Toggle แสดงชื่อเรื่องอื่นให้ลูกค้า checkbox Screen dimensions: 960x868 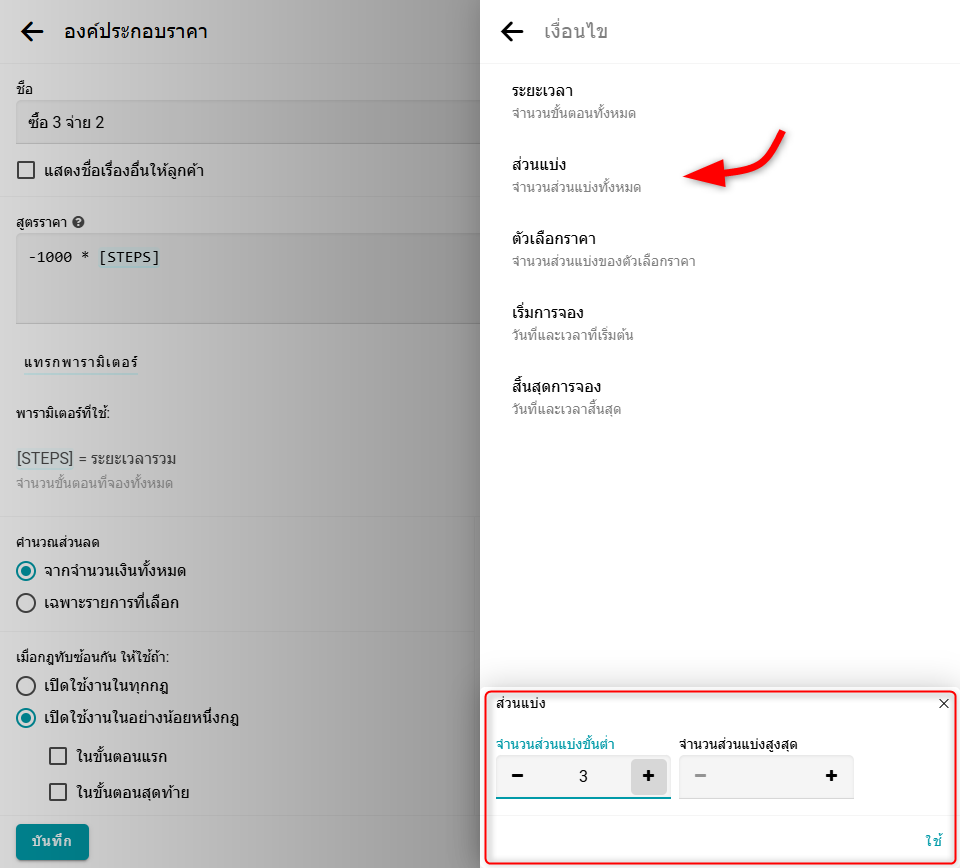27,170
